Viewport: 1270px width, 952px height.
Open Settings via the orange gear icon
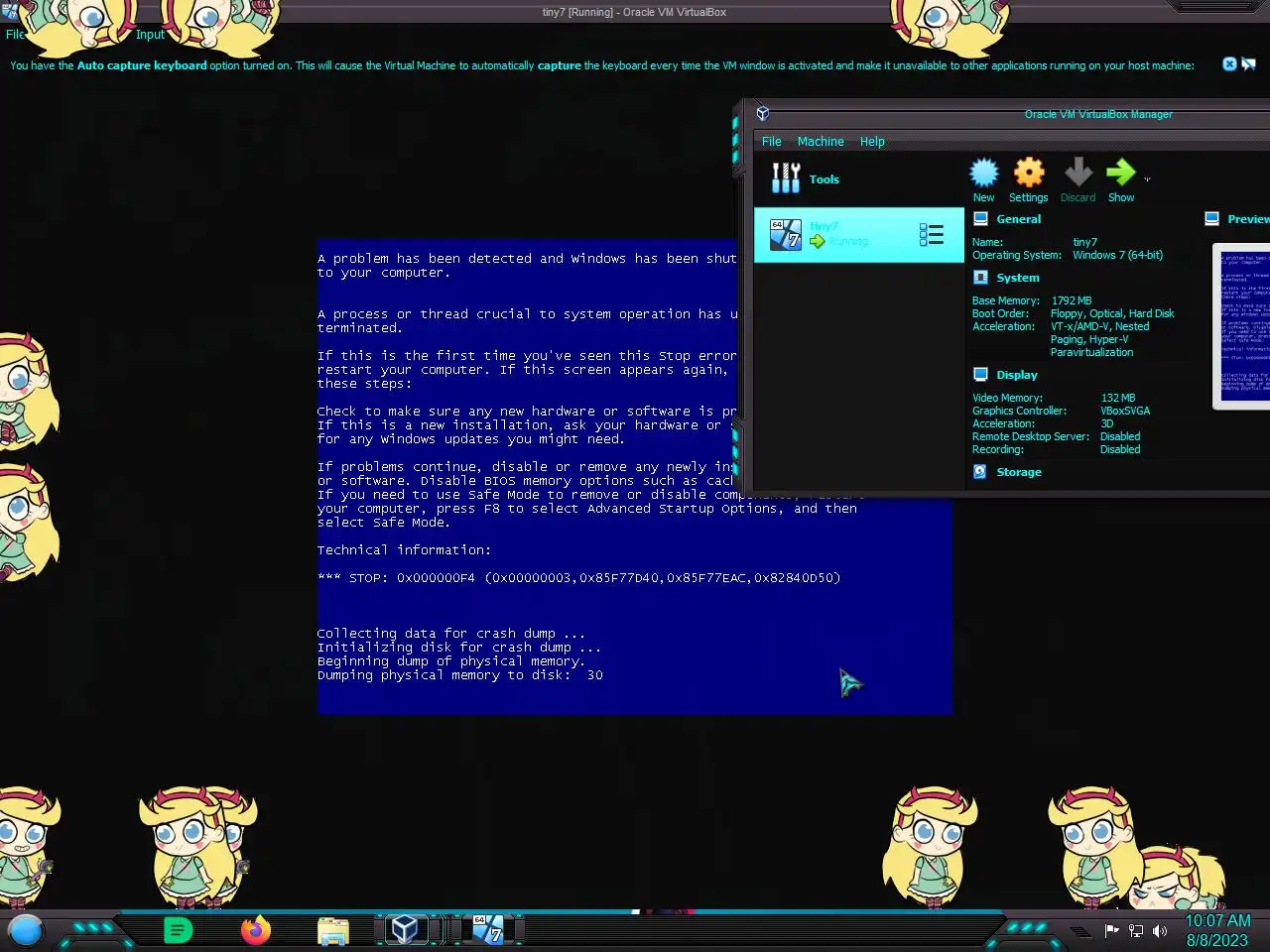coord(1029,173)
